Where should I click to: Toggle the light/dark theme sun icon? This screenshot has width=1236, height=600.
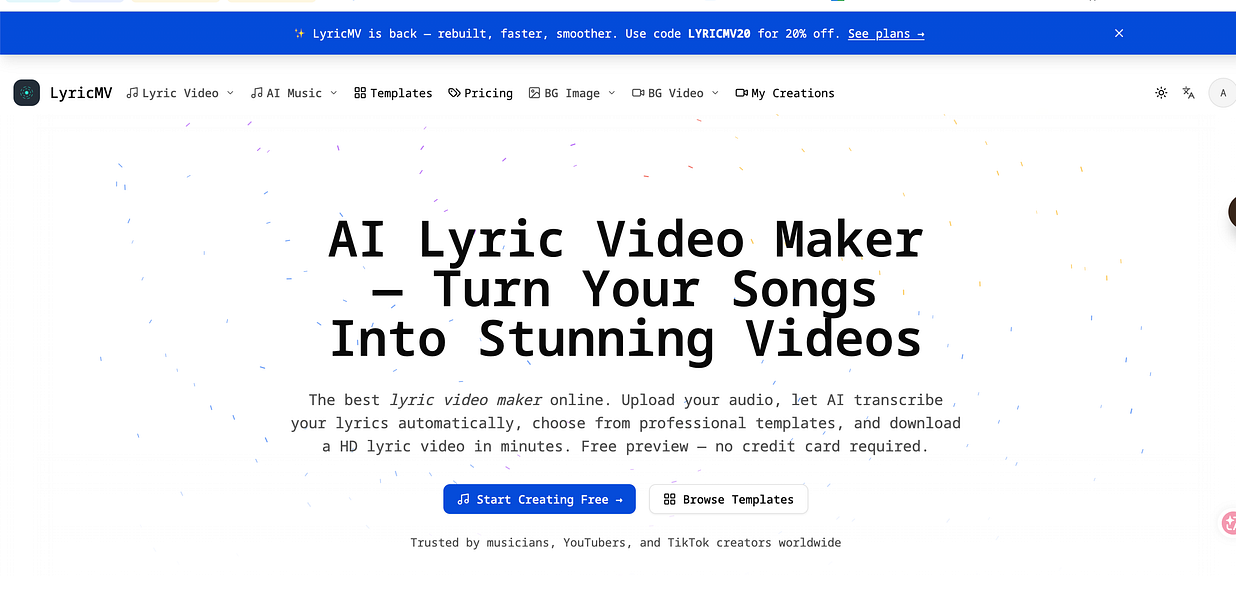1161,93
